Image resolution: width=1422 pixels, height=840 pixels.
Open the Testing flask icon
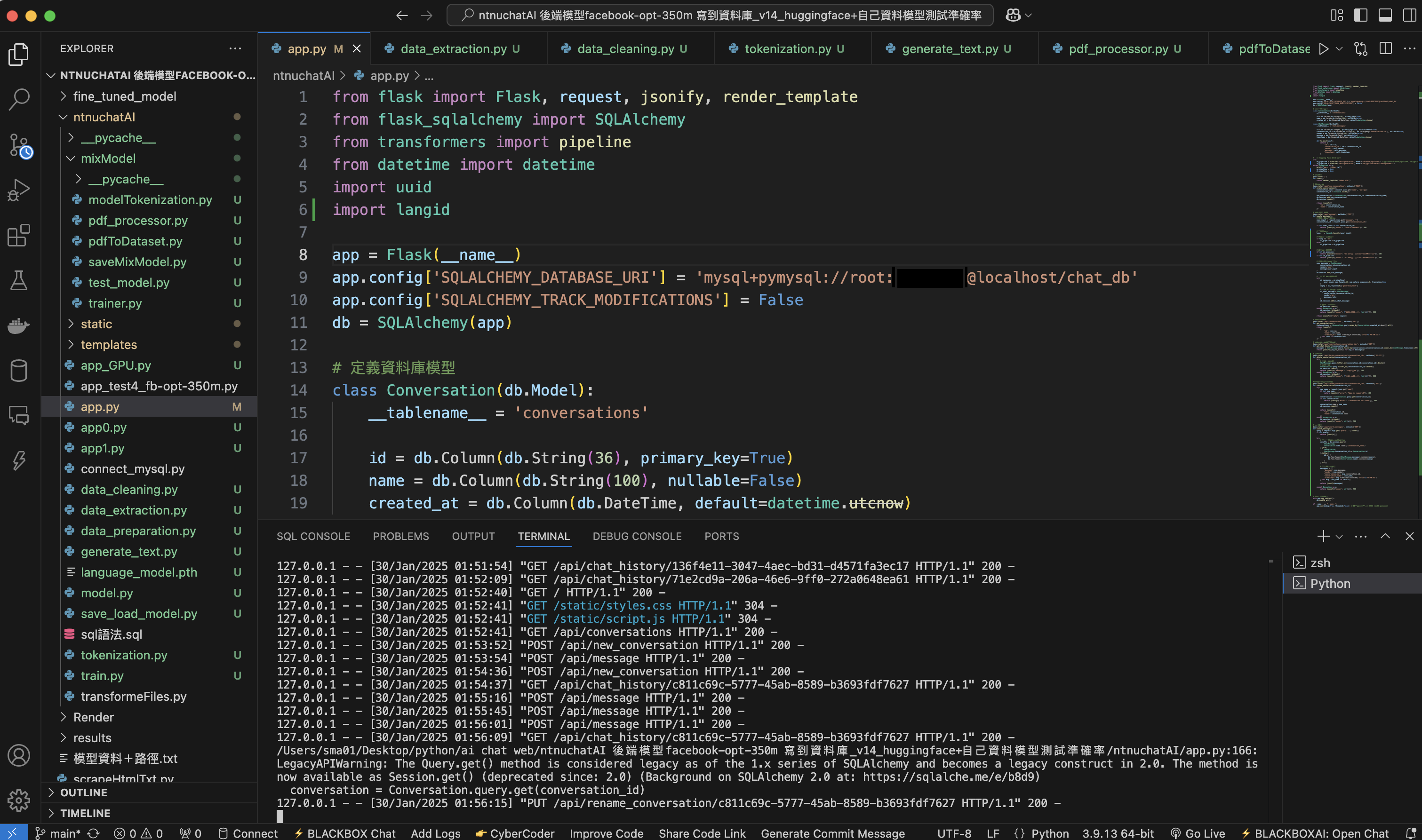[19, 280]
